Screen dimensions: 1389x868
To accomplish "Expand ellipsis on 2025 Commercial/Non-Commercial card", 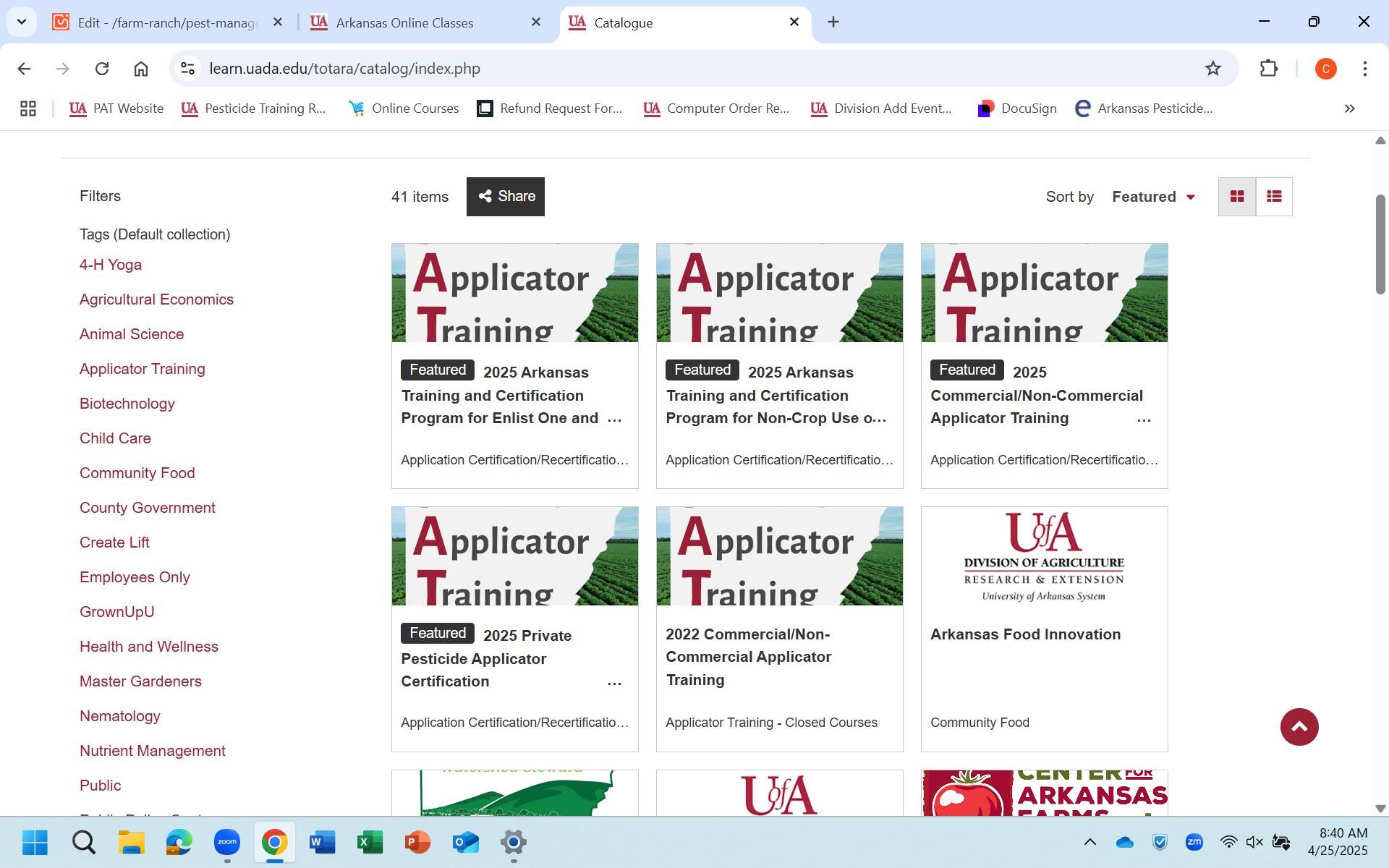I will (1144, 420).
